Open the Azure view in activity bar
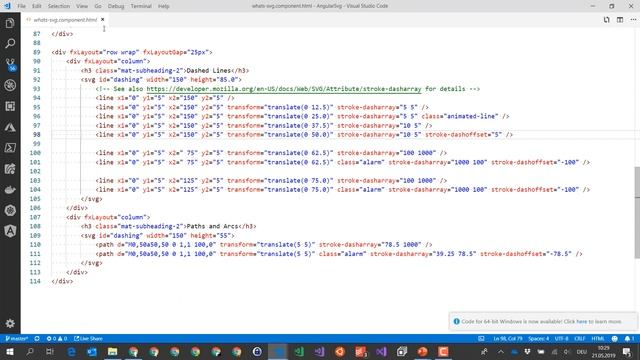This screenshot has height=360, width=640. [10, 127]
